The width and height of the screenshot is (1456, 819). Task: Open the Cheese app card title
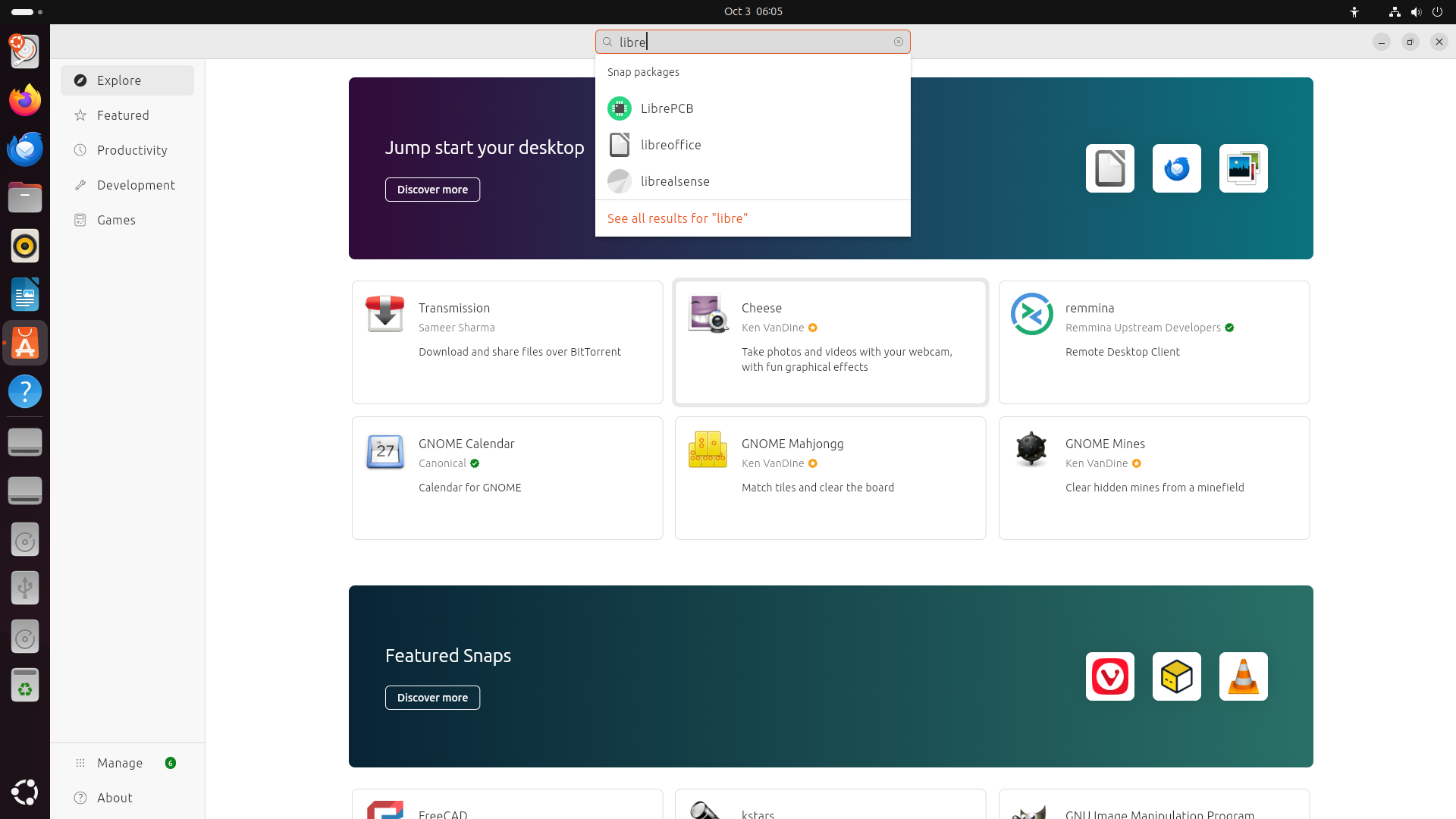[761, 308]
